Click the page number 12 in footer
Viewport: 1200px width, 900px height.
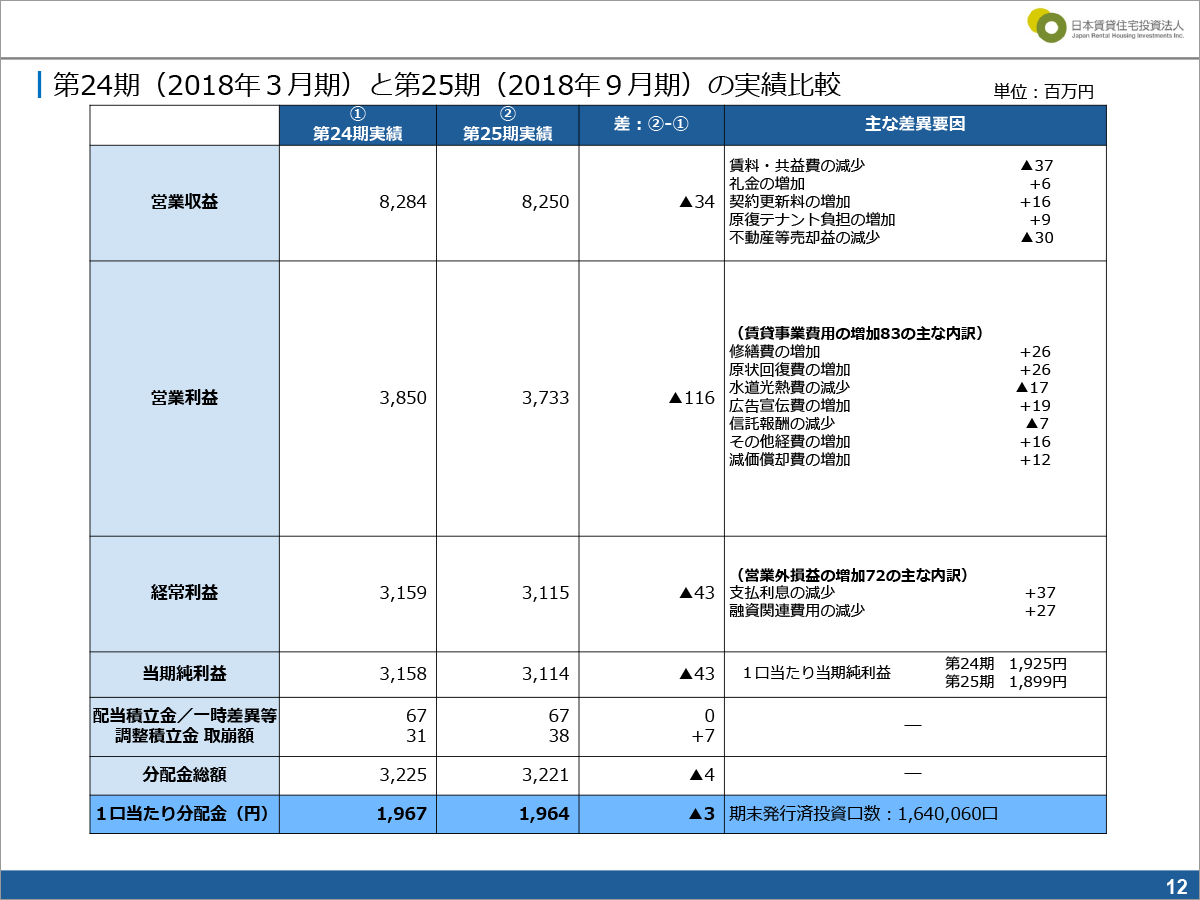(x=1175, y=886)
